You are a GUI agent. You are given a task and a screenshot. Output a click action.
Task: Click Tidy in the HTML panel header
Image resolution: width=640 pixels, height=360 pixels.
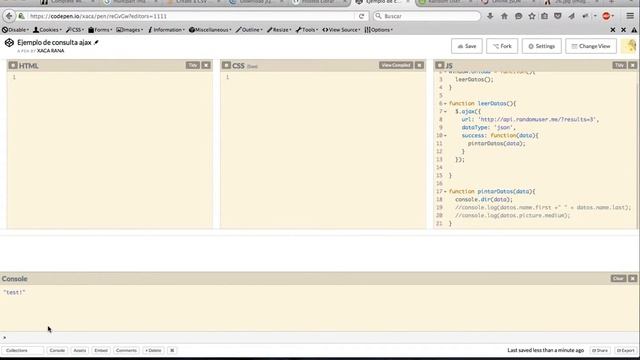tap(193, 65)
